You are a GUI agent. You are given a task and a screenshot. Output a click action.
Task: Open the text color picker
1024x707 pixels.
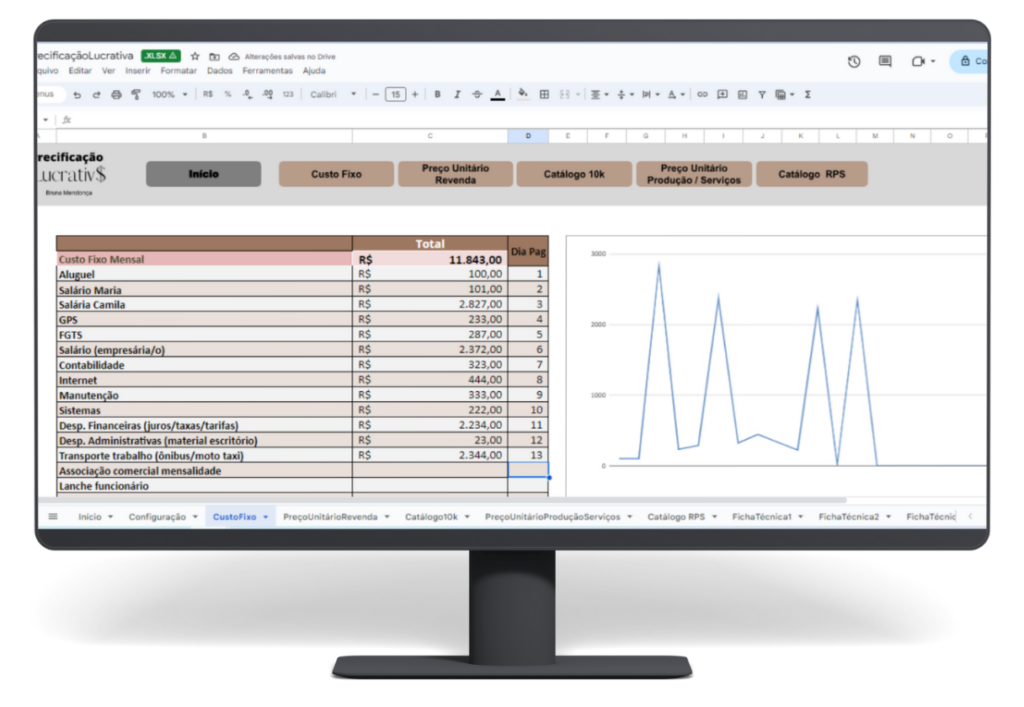tap(498, 95)
